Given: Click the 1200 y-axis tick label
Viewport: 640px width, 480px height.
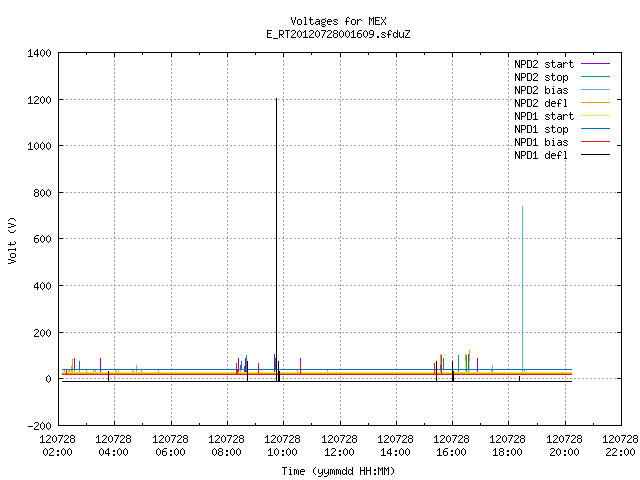Looking at the screenshot, I should tap(39, 100).
